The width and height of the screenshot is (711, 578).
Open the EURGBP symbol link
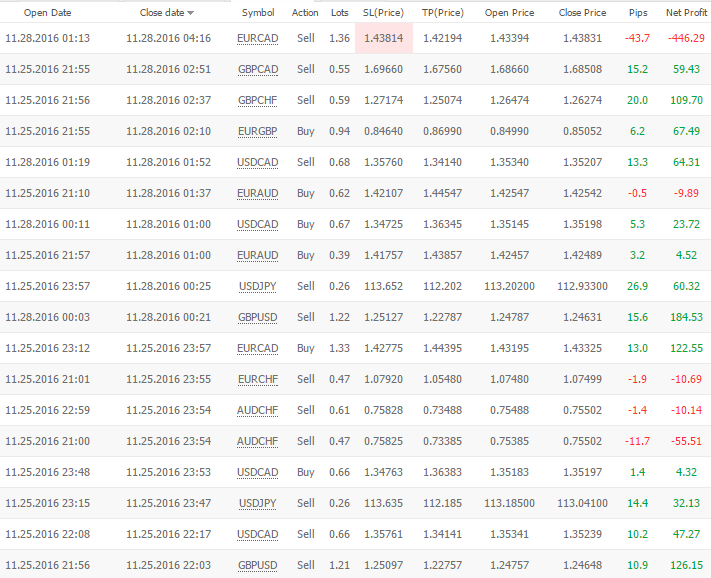point(258,131)
